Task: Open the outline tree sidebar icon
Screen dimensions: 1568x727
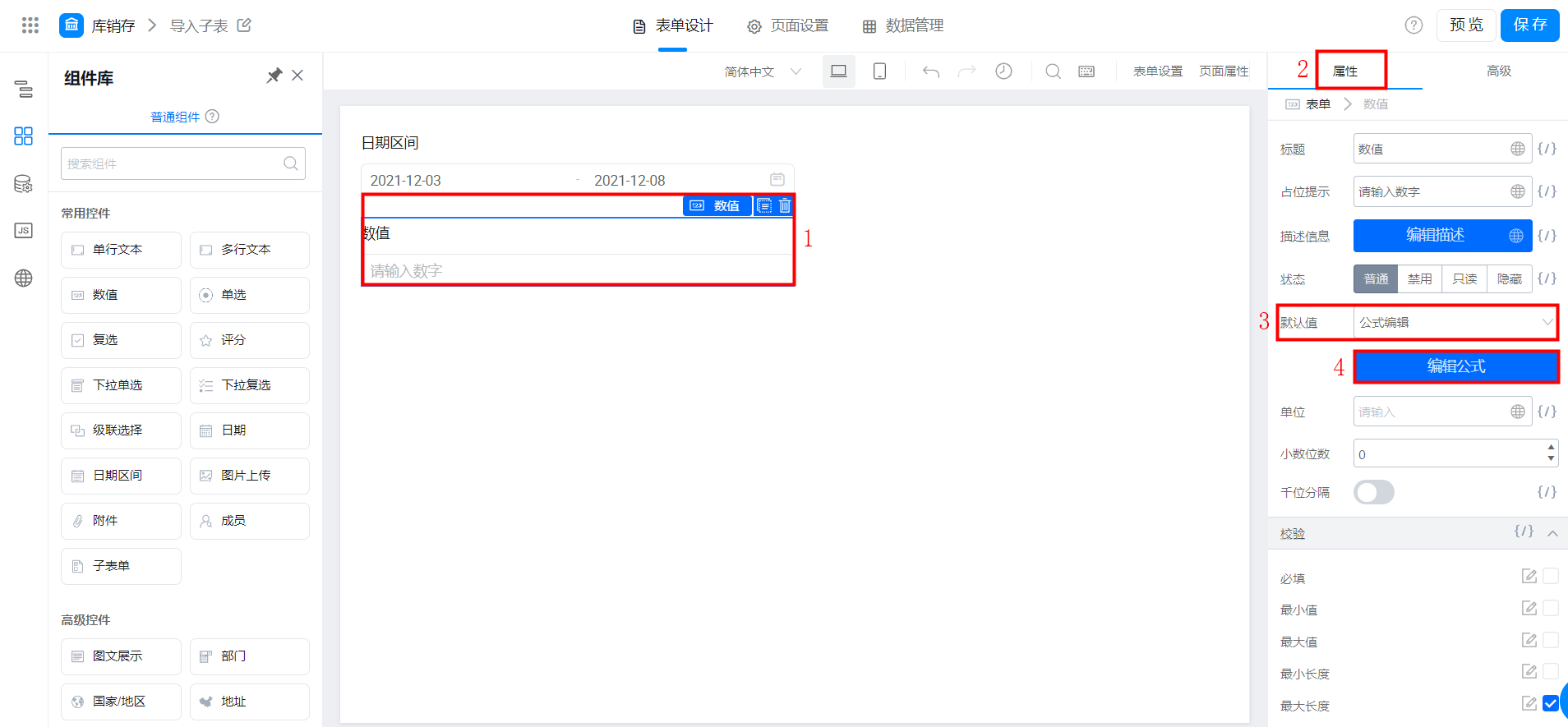Action: coord(24,89)
